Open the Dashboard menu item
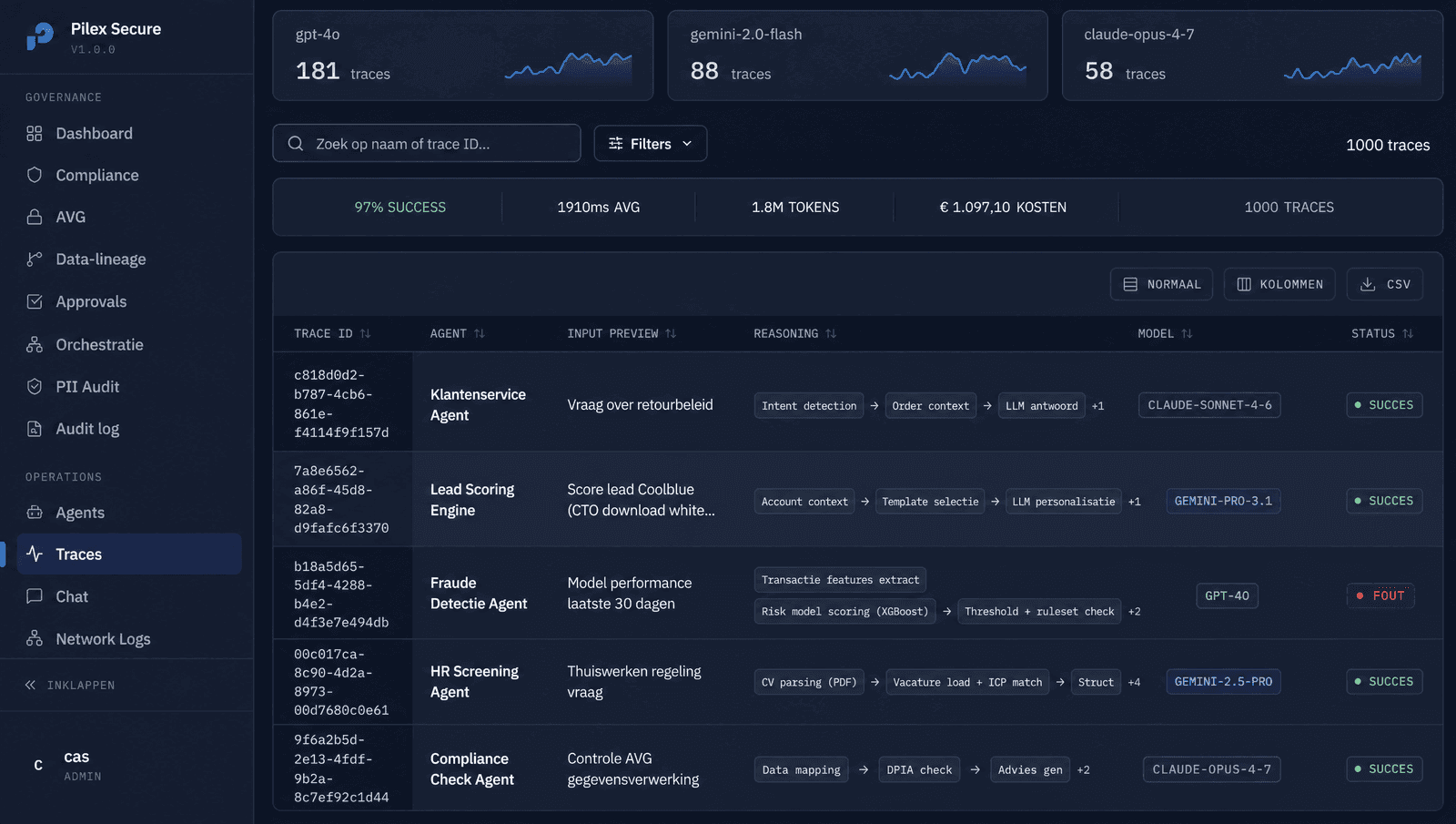1456x824 pixels. [x=129, y=134]
